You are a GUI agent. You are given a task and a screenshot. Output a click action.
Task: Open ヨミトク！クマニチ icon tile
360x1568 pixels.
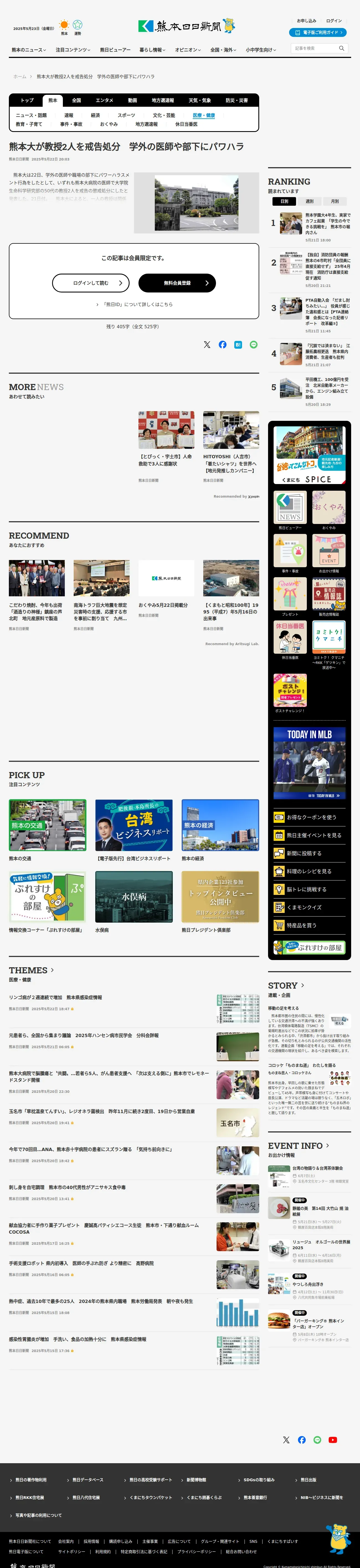(329, 637)
